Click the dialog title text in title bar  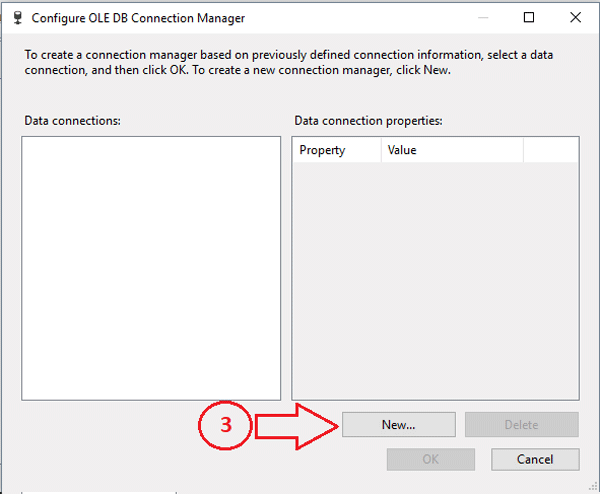click(x=138, y=18)
